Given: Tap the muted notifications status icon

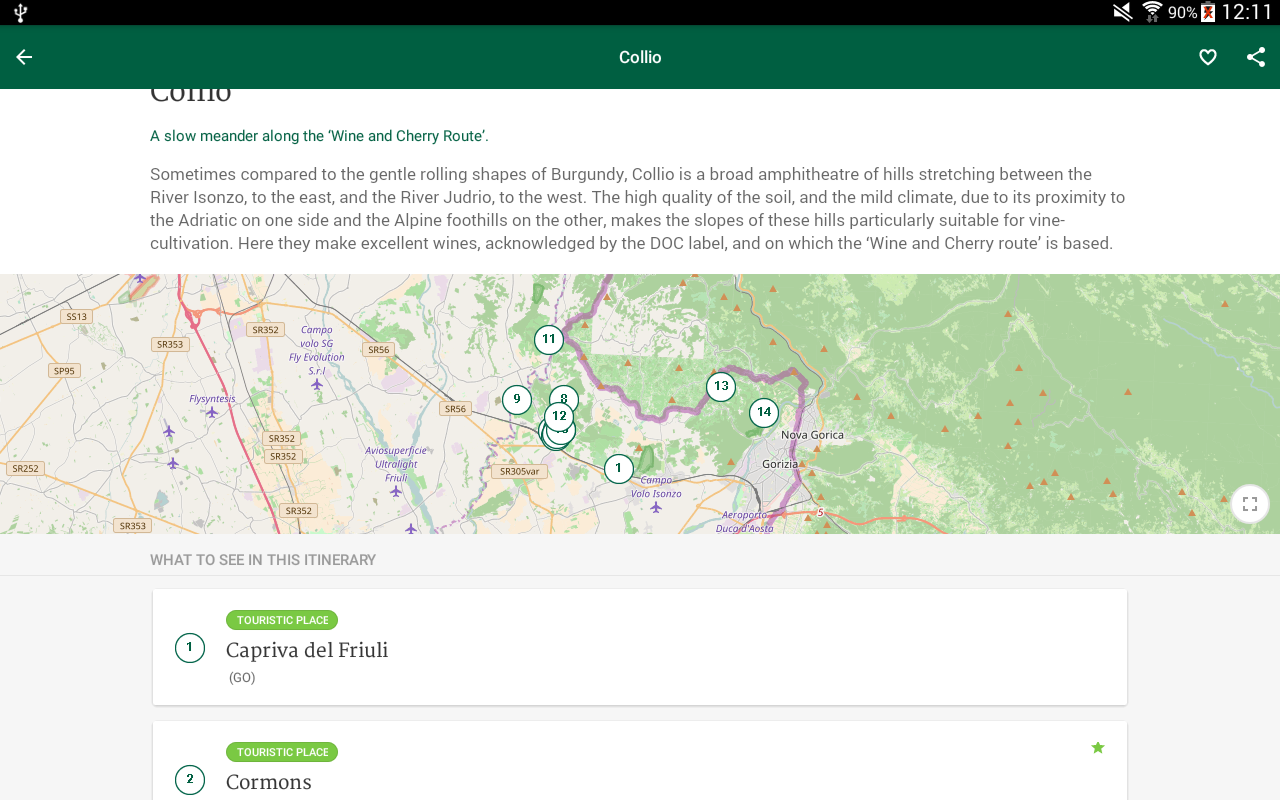Looking at the screenshot, I should click(x=1123, y=12).
